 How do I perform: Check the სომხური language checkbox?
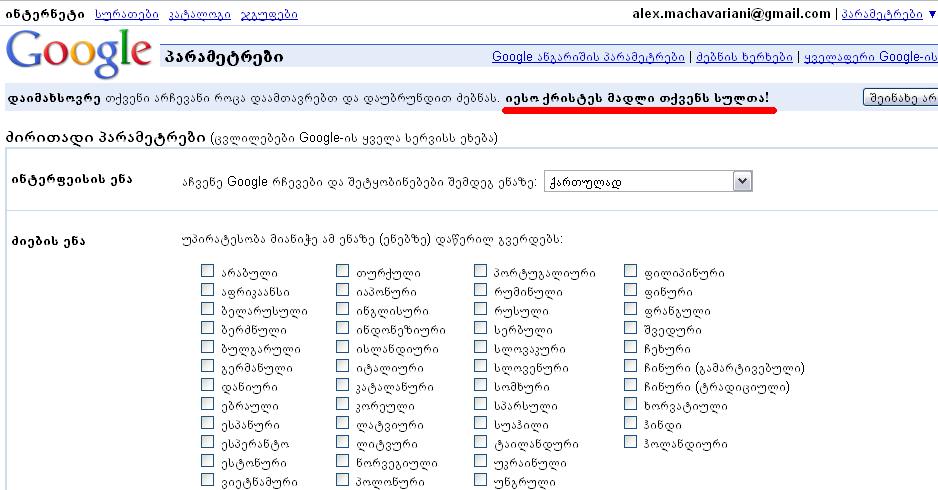[480, 385]
